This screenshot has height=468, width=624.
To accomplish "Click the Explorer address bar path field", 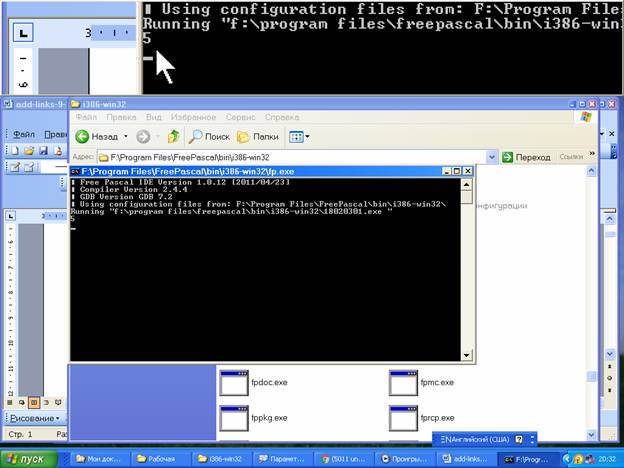I will 292,157.
